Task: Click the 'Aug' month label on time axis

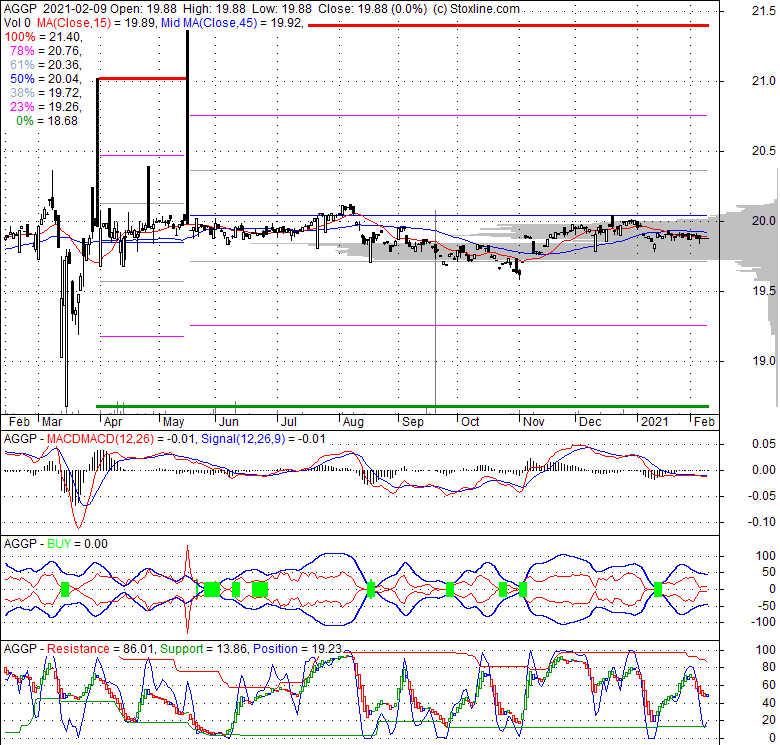Action: point(353,422)
